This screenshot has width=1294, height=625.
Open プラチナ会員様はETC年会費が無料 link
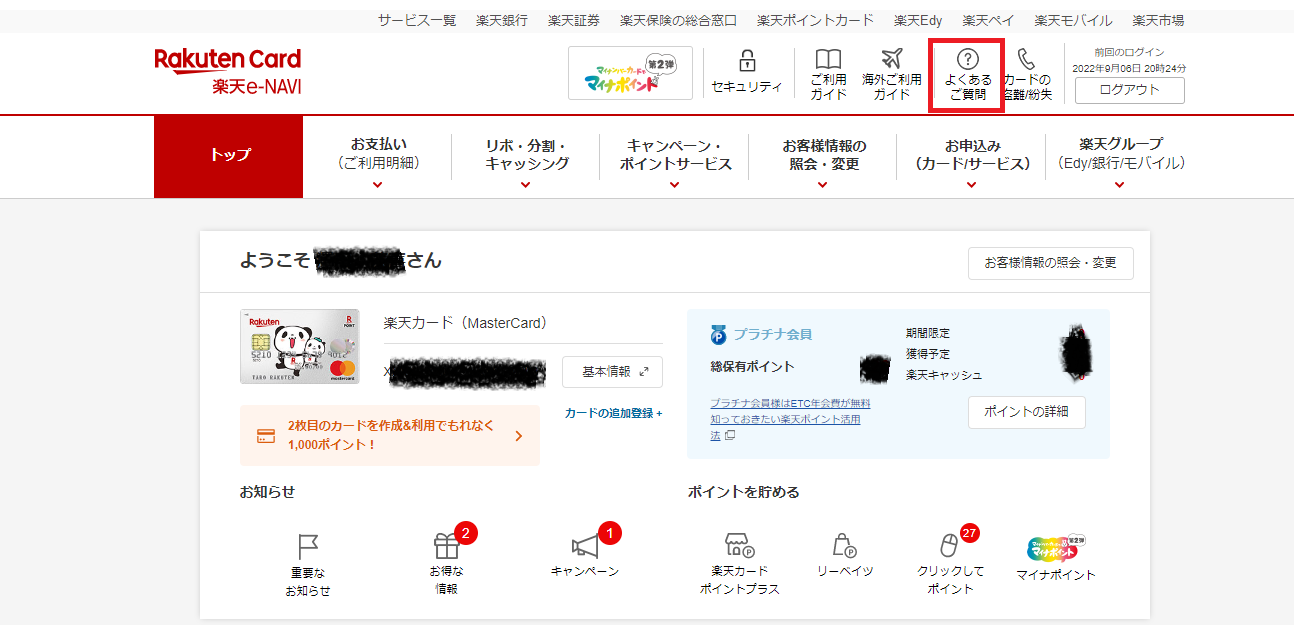[790, 403]
